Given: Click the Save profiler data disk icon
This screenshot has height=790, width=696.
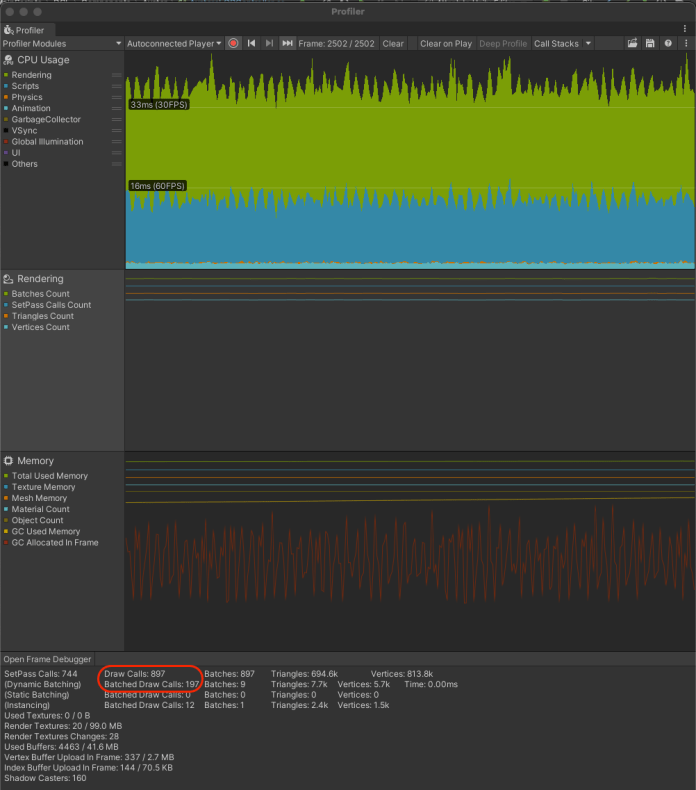Looking at the screenshot, I should point(650,44).
